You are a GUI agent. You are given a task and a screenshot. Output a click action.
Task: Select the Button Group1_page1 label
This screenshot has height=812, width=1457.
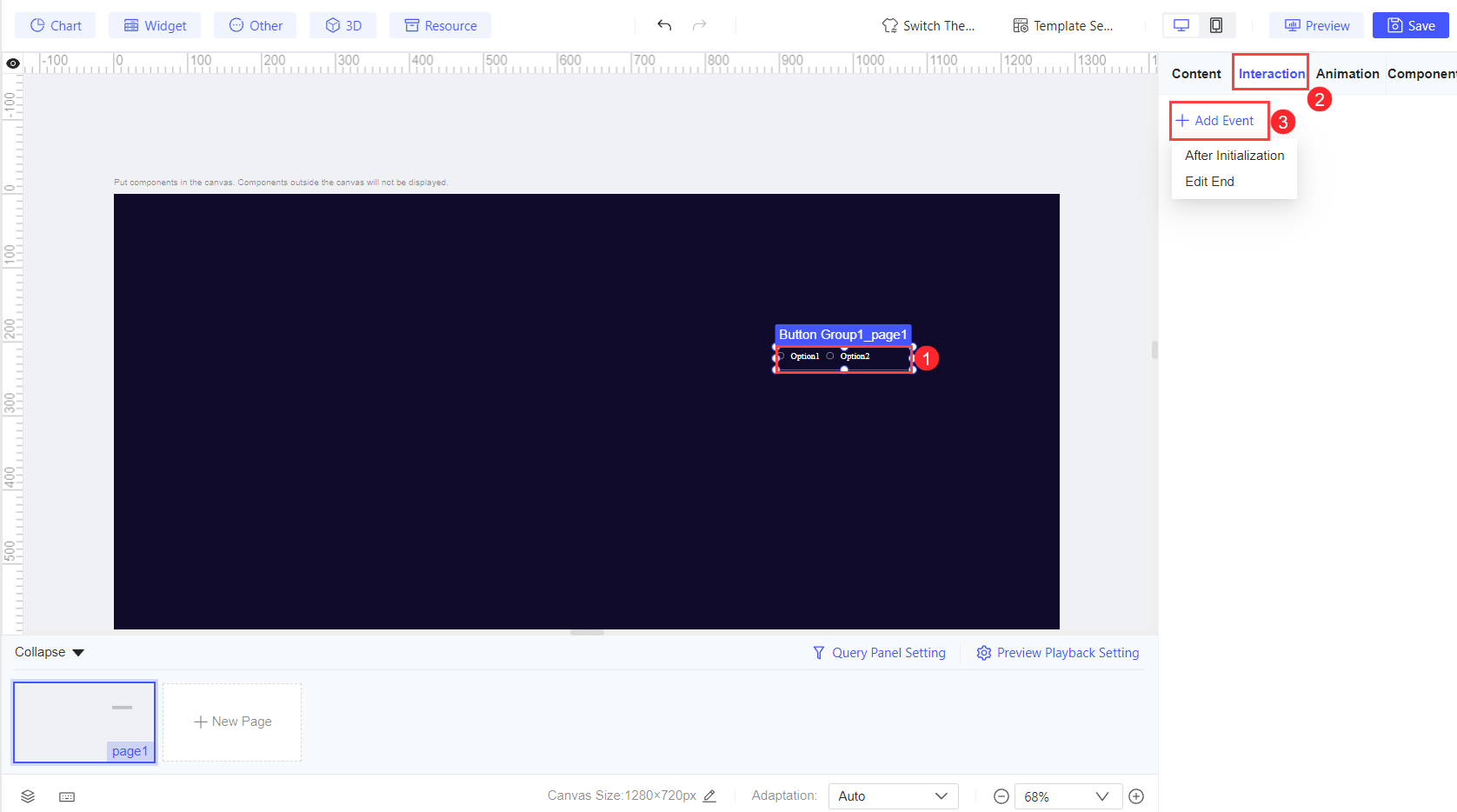[x=842, y=335]
